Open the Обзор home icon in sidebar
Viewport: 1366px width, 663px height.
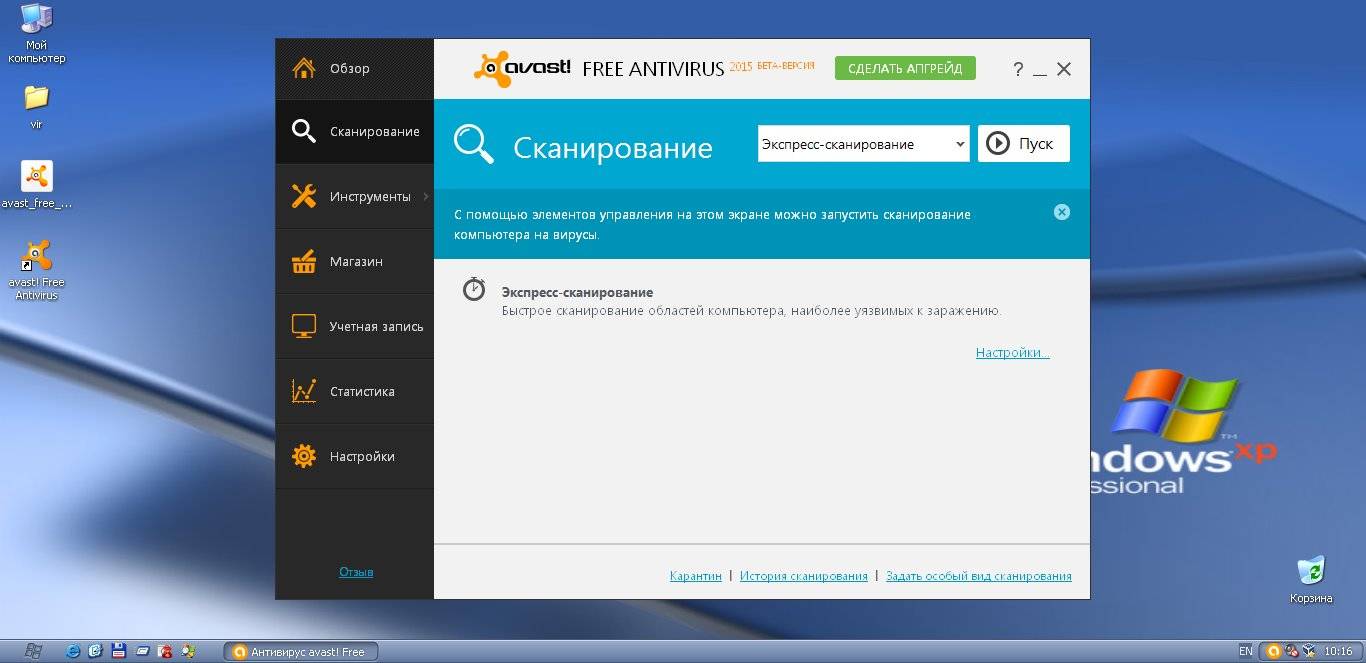click(303, 68)
